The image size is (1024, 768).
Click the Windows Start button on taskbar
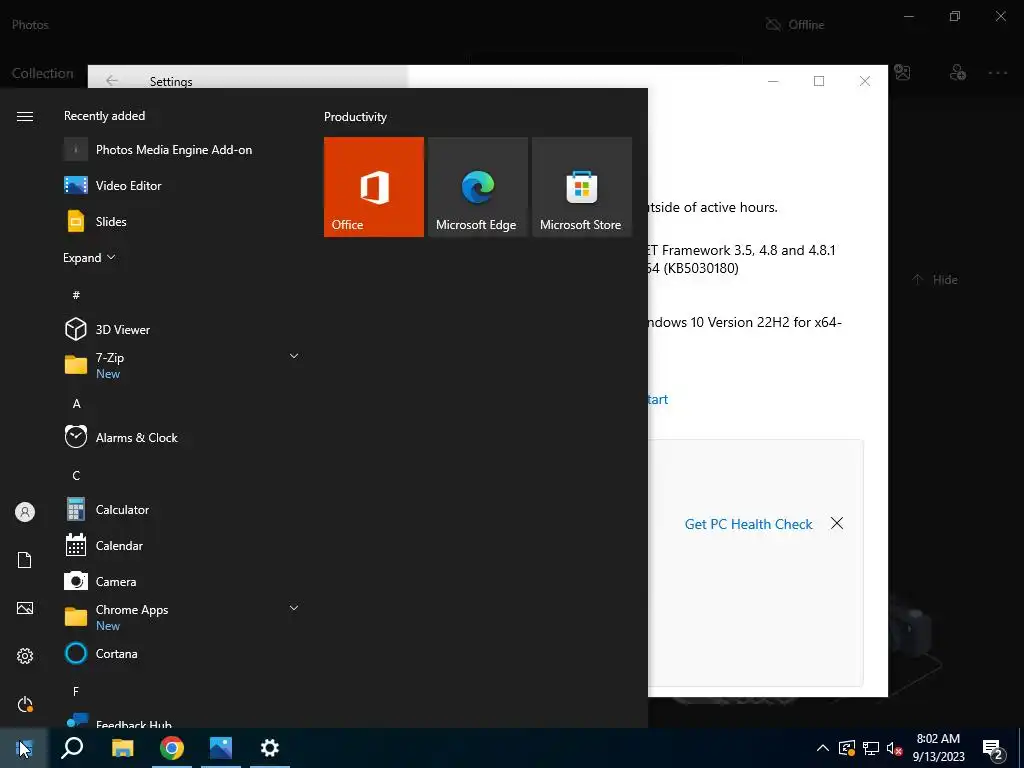pyautogui.click(x=24, y=748)
